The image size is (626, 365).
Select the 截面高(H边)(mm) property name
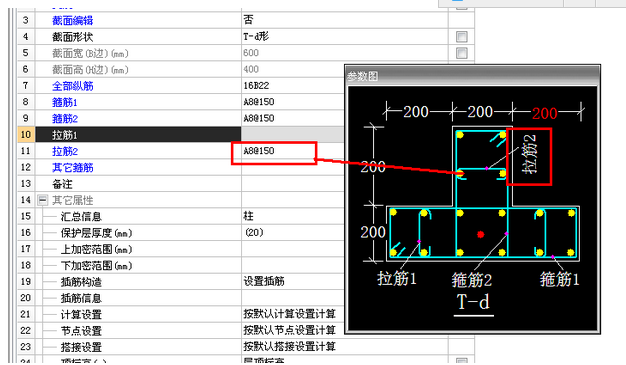point(90,69)
